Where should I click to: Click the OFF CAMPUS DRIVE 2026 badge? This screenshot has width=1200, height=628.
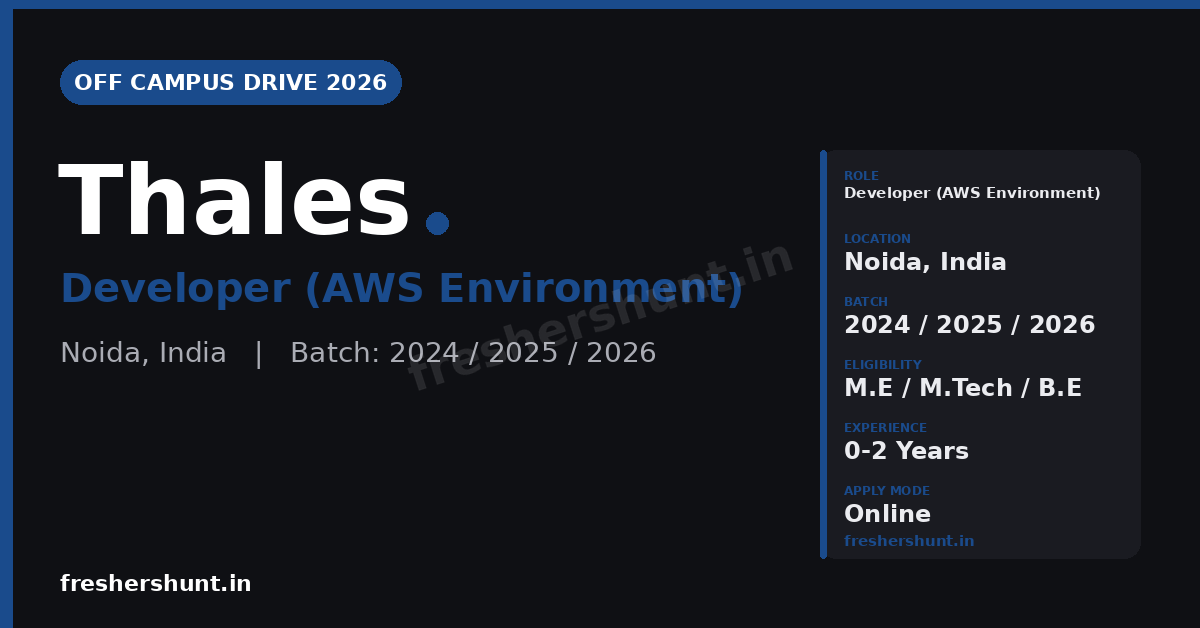(x=231, y=83)
